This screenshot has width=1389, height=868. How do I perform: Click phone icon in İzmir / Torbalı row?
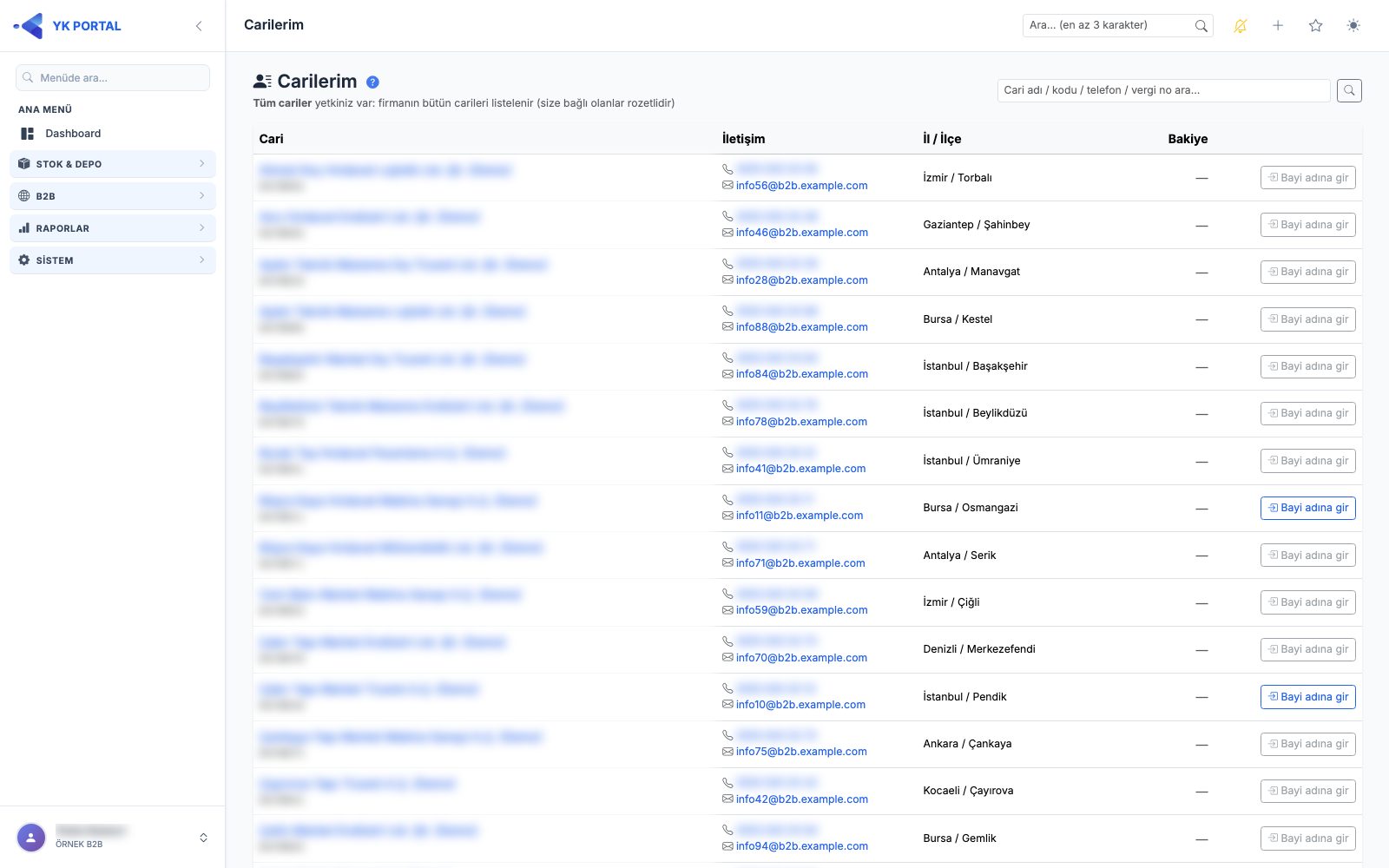tap(727, 169)
